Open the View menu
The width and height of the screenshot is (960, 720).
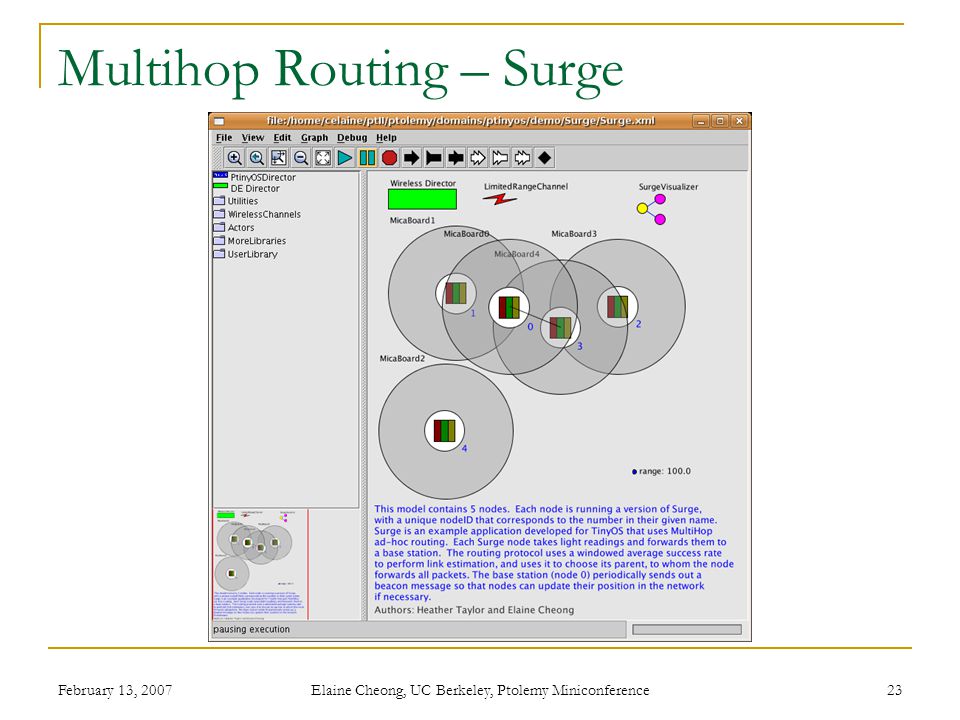(x=252, y=138)
